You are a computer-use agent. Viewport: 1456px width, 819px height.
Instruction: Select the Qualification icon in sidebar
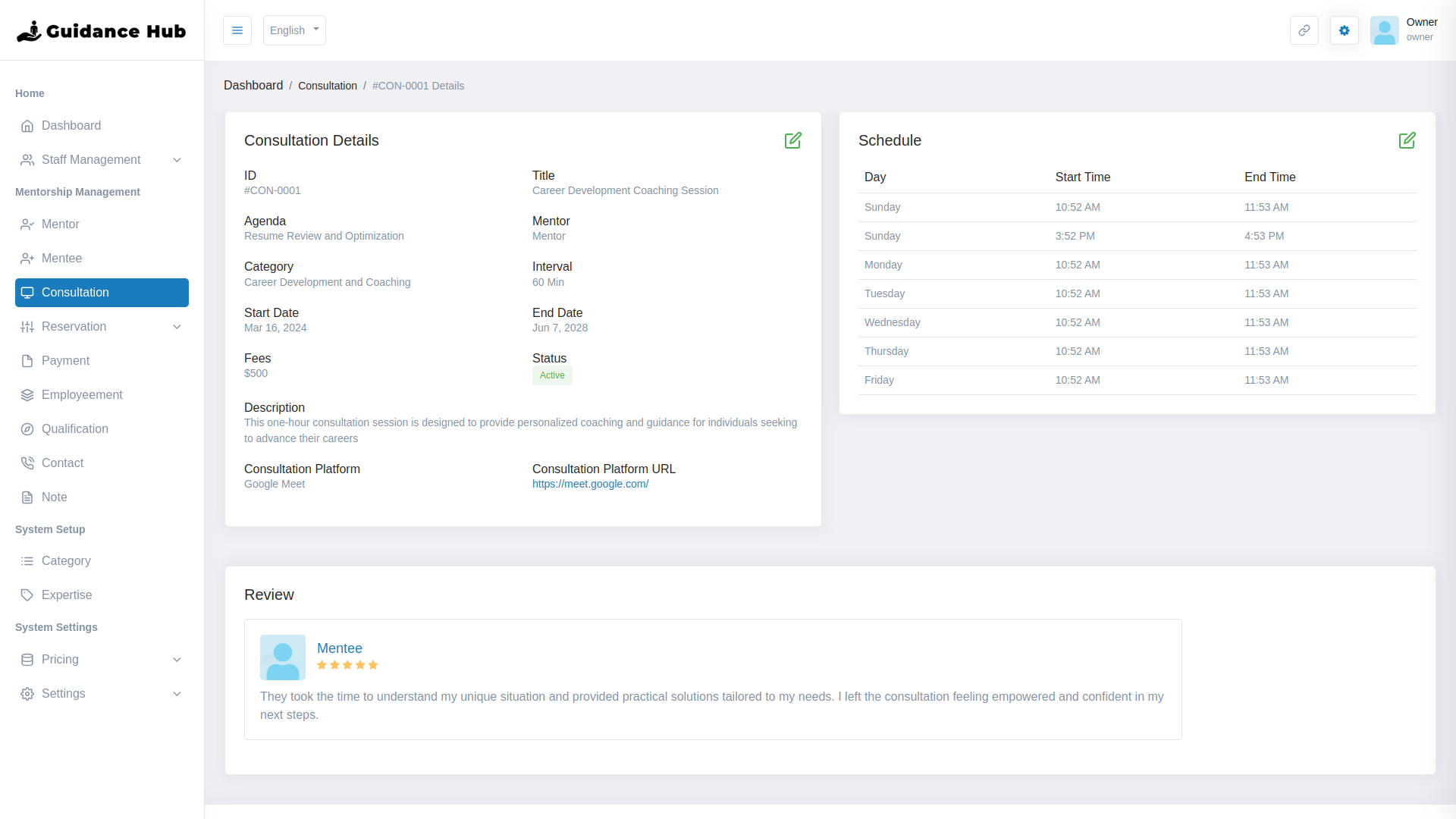(x=27, y=428)
